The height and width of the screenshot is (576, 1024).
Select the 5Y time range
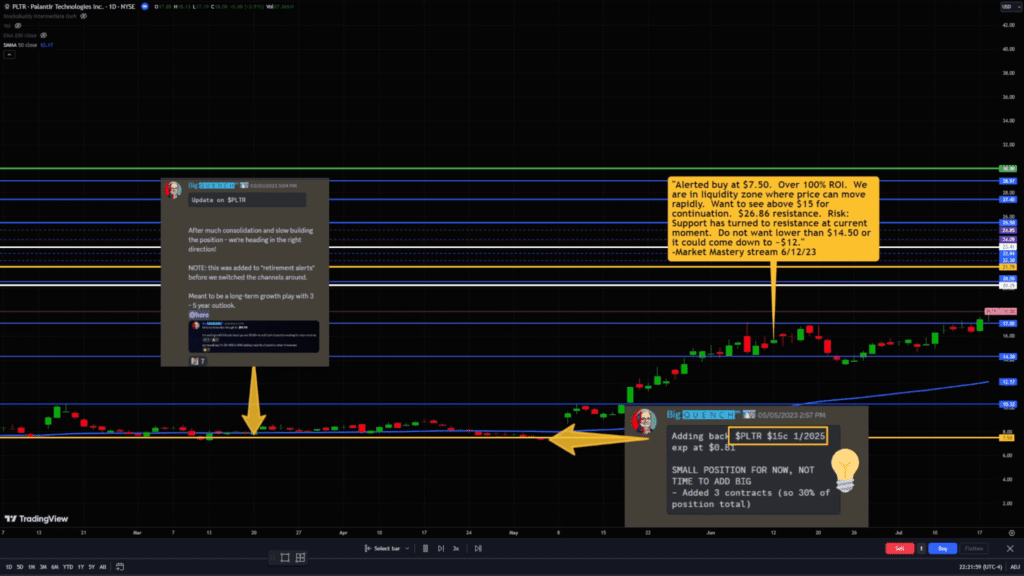point(90,567)
